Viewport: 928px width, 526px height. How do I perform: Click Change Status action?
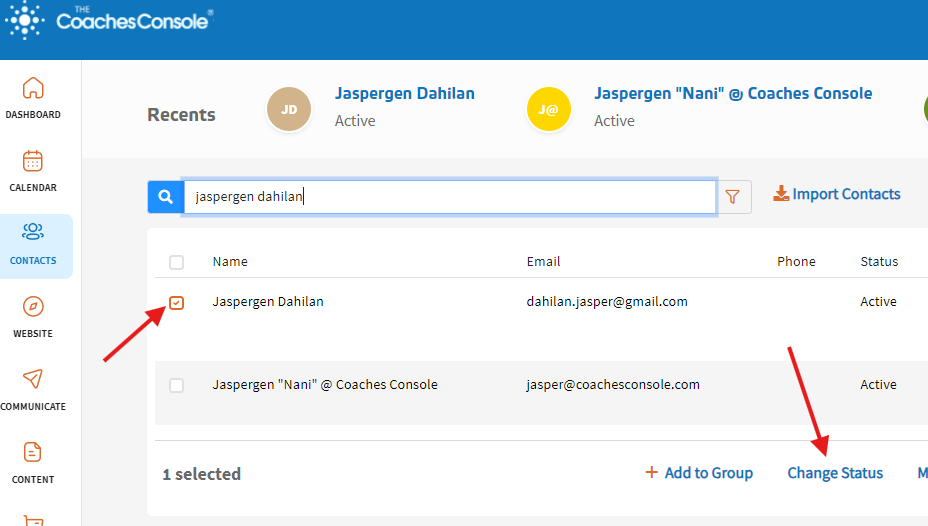pyautogui.click(x=835, y=473)
